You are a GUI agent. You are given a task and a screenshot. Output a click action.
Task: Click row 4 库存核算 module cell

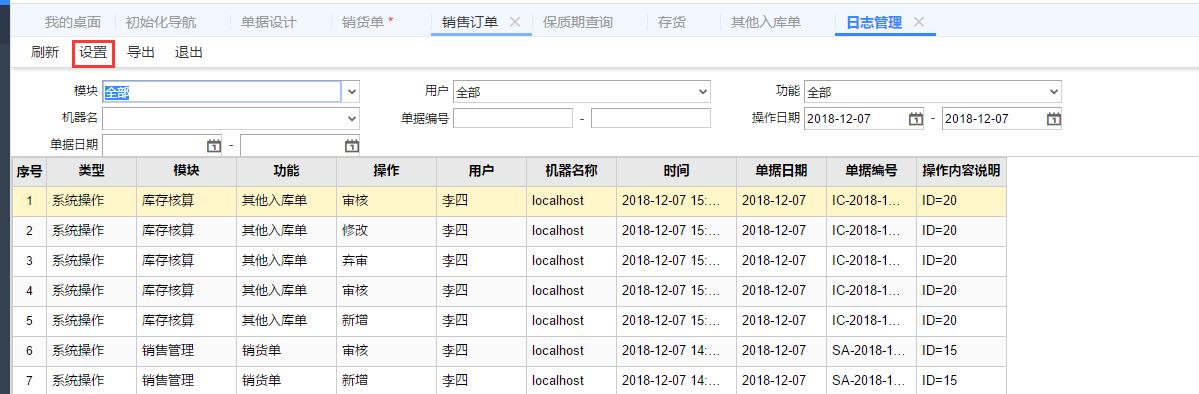[187, 291]
